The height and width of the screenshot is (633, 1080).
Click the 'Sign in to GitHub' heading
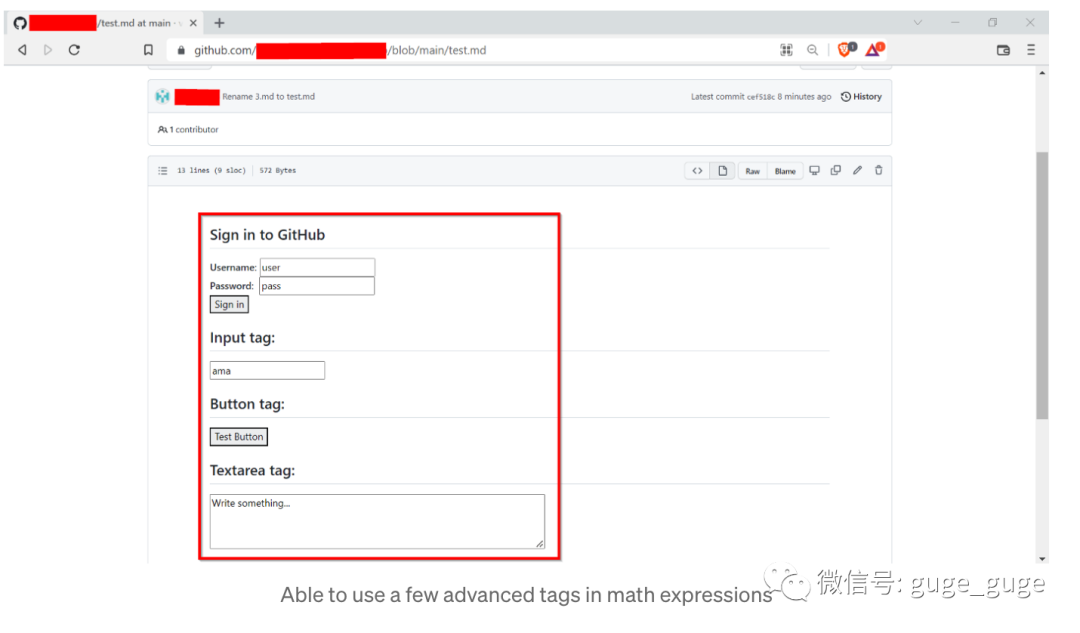(267, 235)
